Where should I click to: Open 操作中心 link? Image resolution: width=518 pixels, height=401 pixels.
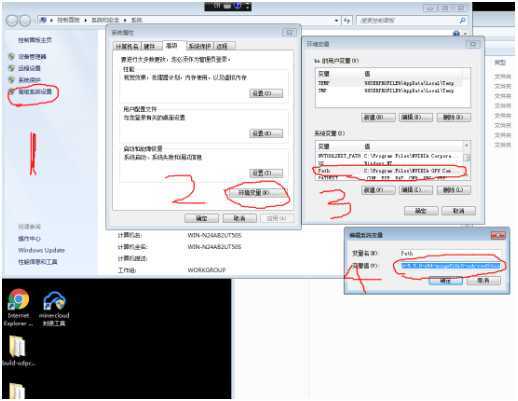(x=29, y=239)
